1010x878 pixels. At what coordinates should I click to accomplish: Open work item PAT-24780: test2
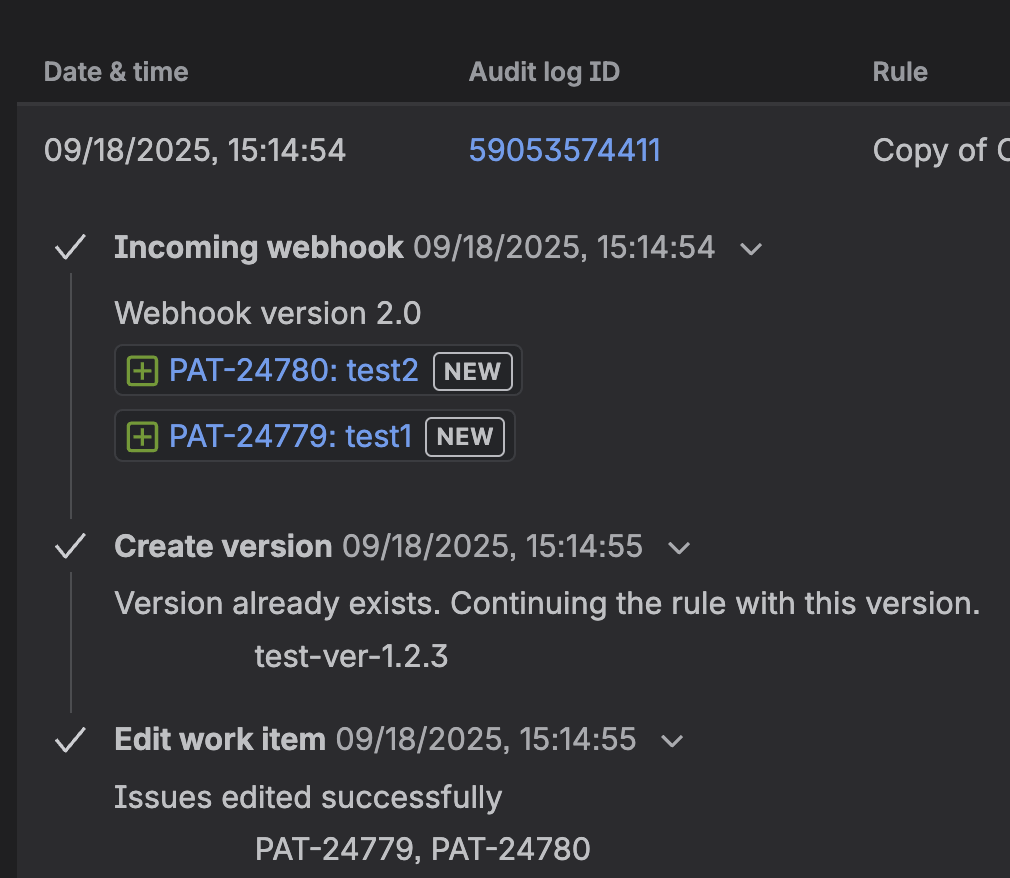(294, 370)
